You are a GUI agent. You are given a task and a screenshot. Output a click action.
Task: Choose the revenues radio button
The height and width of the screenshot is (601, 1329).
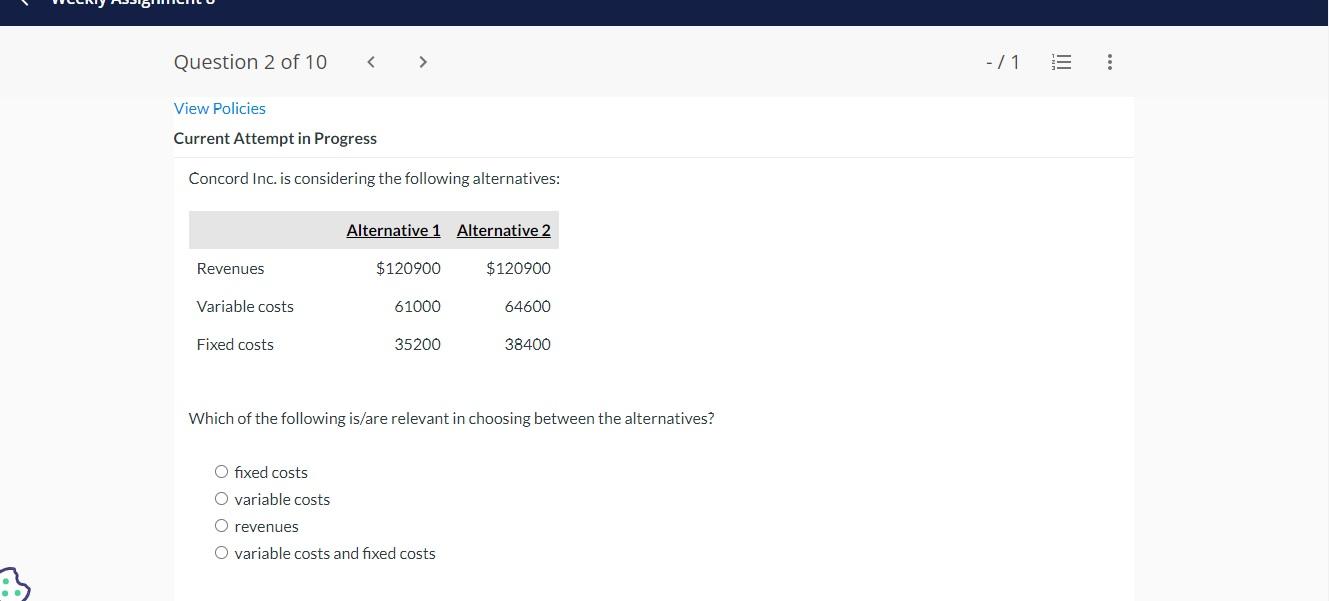(221, 525)
